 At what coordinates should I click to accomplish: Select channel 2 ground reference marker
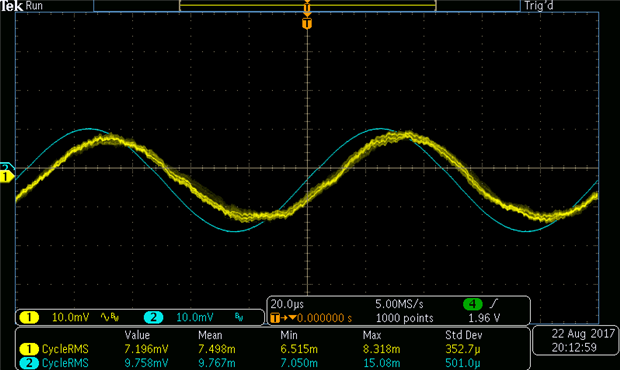coord(7,166)
